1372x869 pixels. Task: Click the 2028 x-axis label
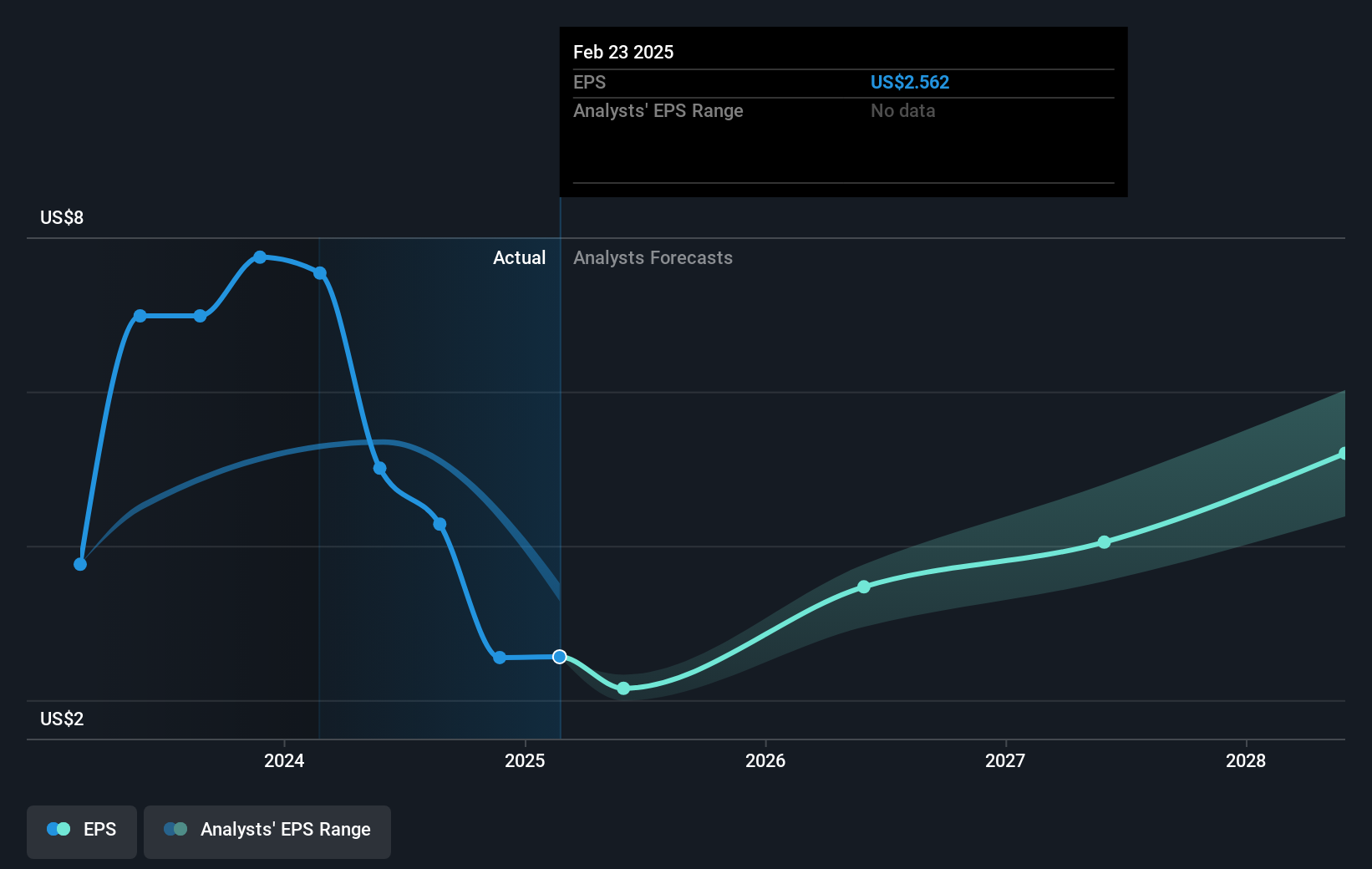pos(1246,760)
